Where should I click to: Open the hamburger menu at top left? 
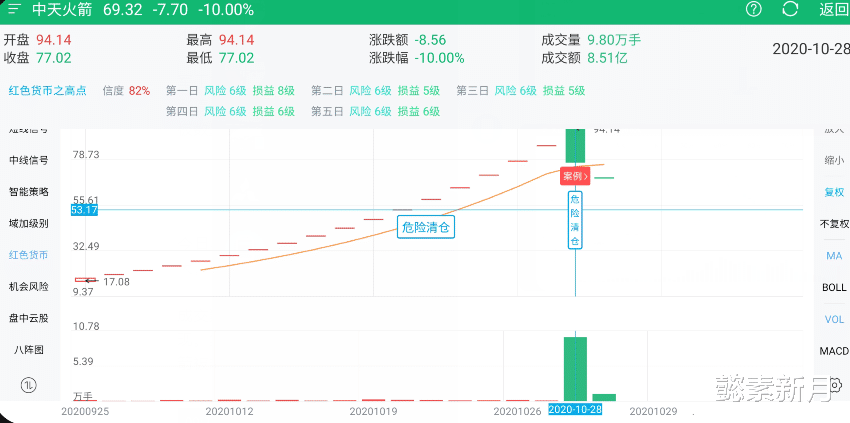tap(14, 10)
